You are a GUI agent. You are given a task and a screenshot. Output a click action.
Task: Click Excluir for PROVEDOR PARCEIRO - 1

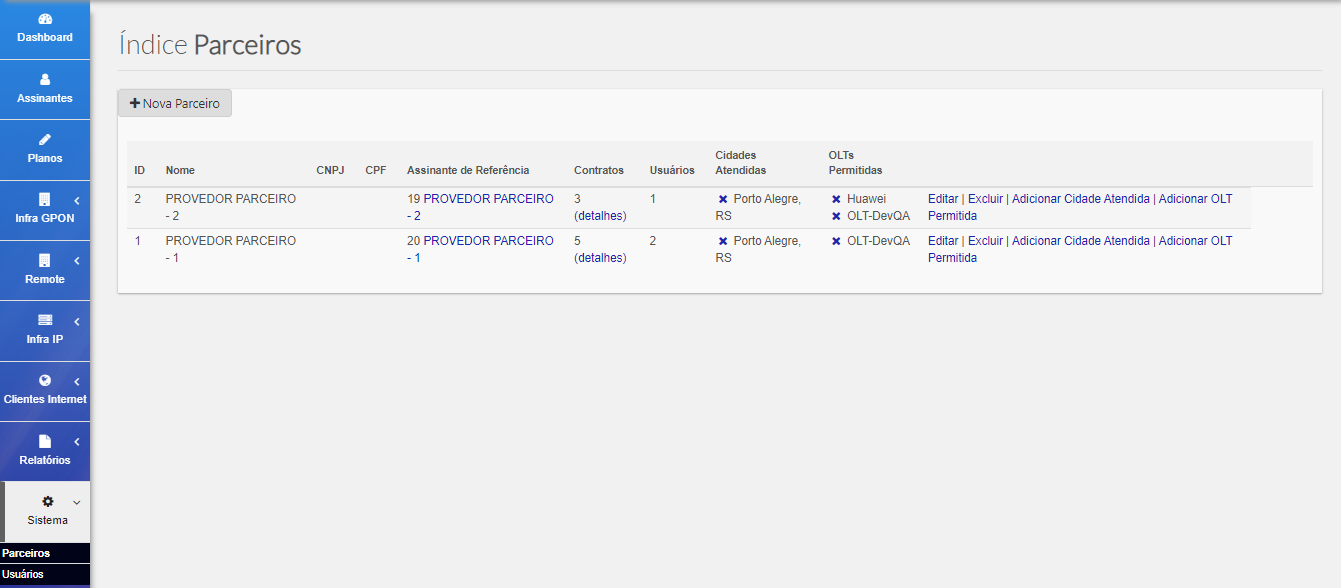pos(985,241)
